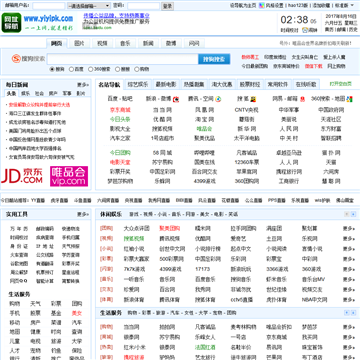Switch to the 音乐 search tab
Image resolution: width=360 pixels, height=360 pixels.
pos(125,43)
